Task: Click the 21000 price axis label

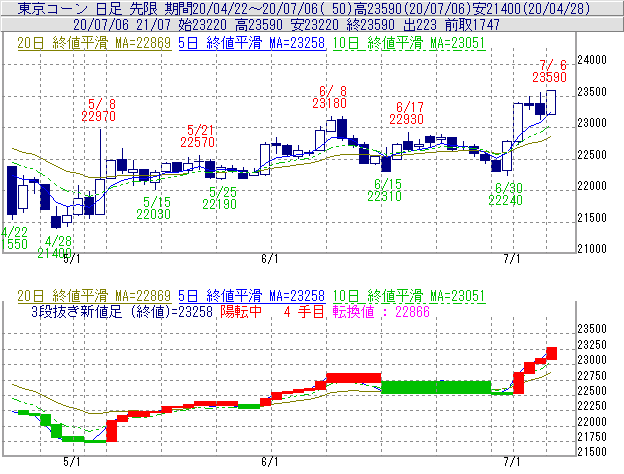Action: pos(592,249)
